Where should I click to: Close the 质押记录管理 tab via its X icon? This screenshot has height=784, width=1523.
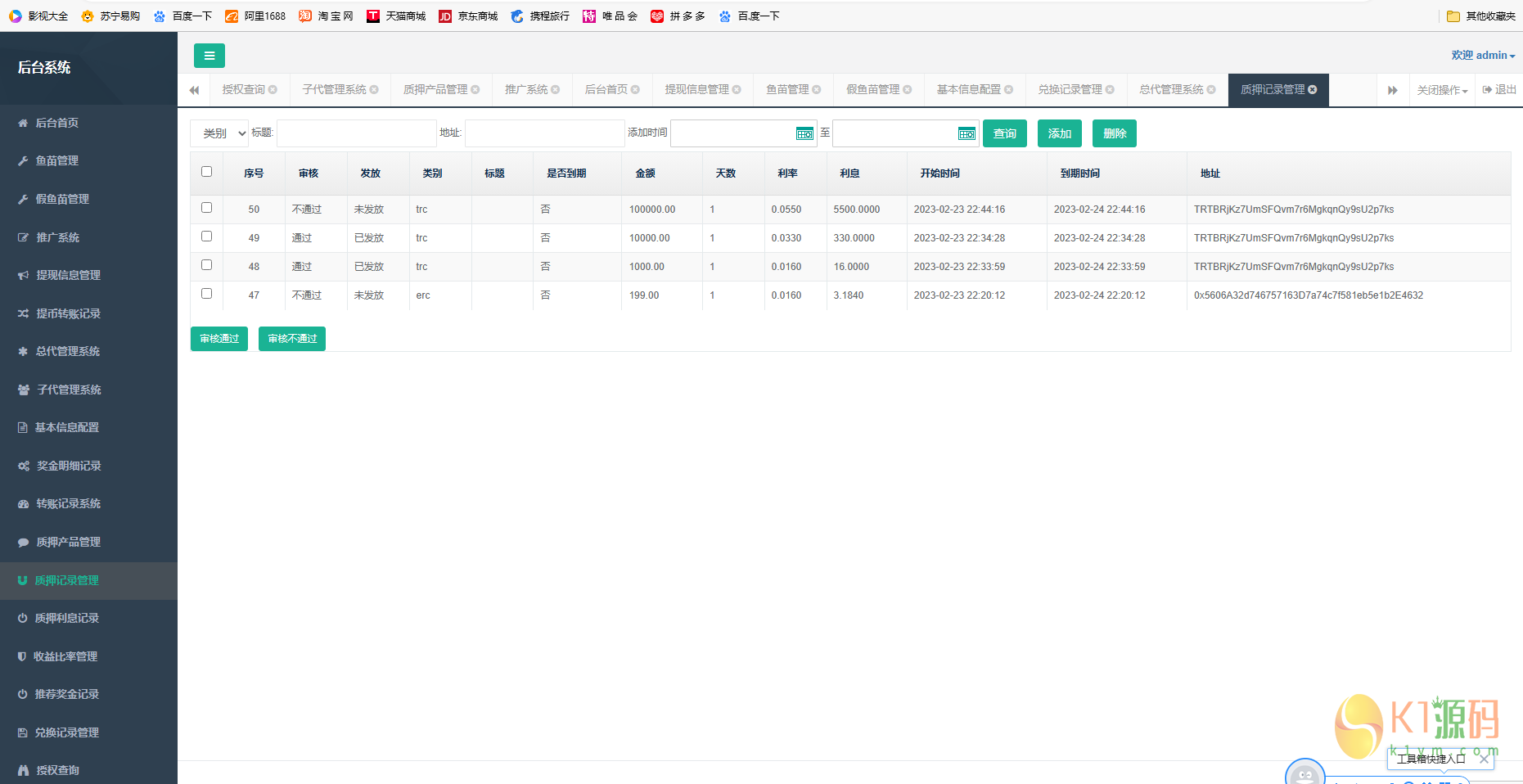pyautogui.click(x=1313, y=90)
